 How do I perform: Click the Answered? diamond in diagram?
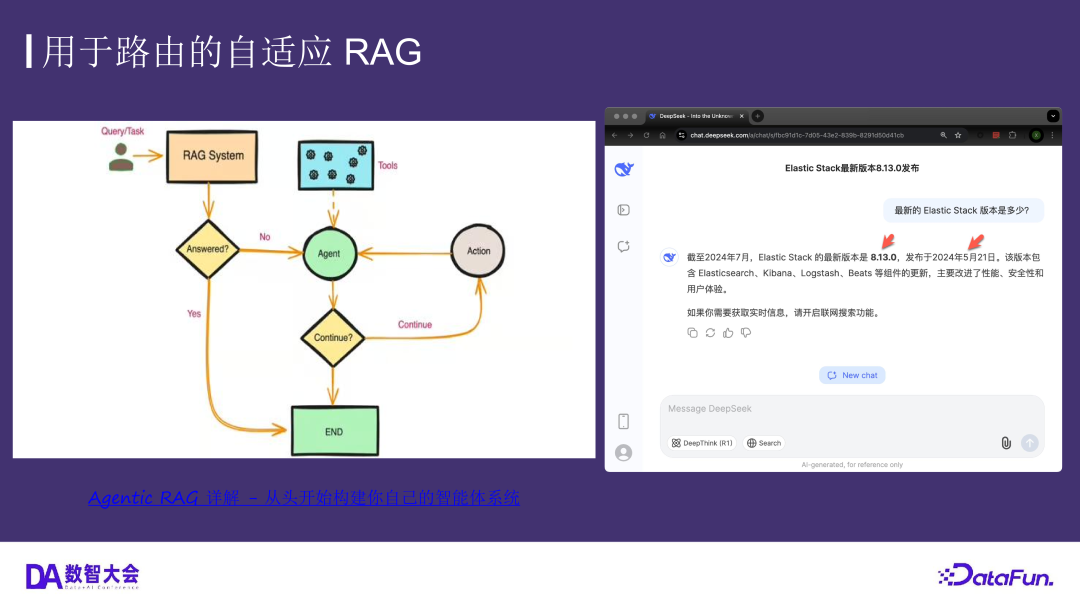click(207, 249)
